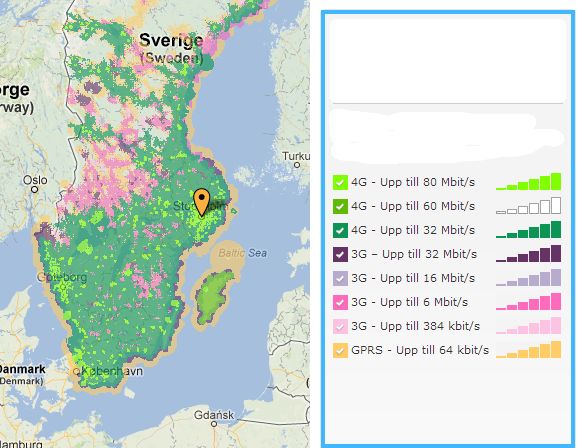Screen dimensions: 588x448
Task: Toggle the 4G Upp till 60 Mbit/s checkbox
Action: (340, 207)
